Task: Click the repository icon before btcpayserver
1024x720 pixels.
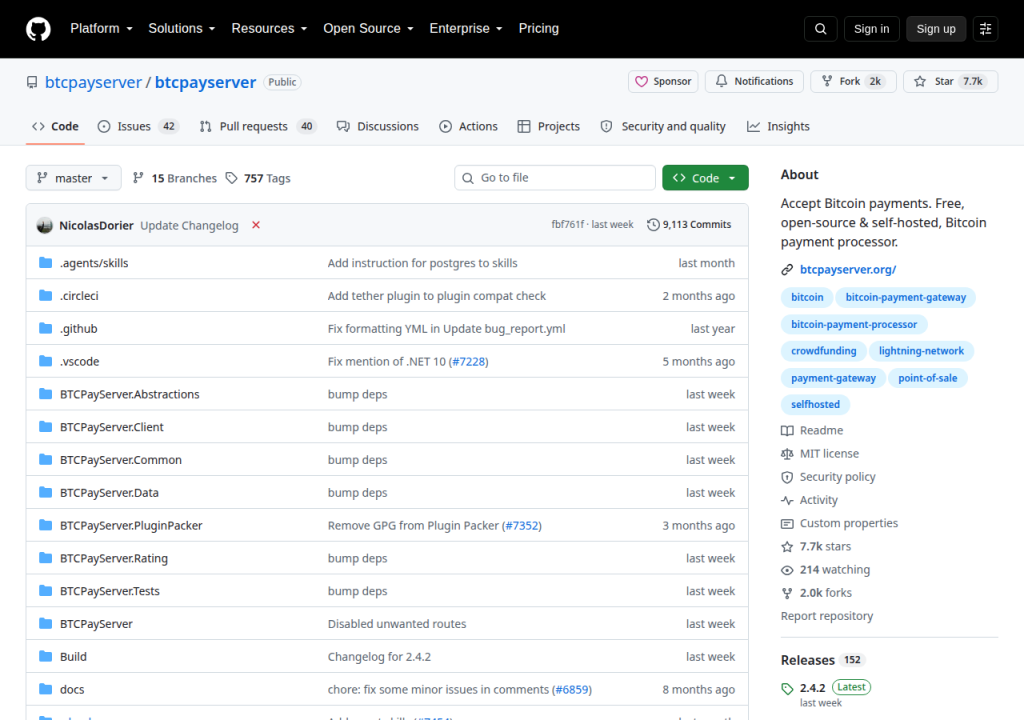Action: tap(32, 82)
